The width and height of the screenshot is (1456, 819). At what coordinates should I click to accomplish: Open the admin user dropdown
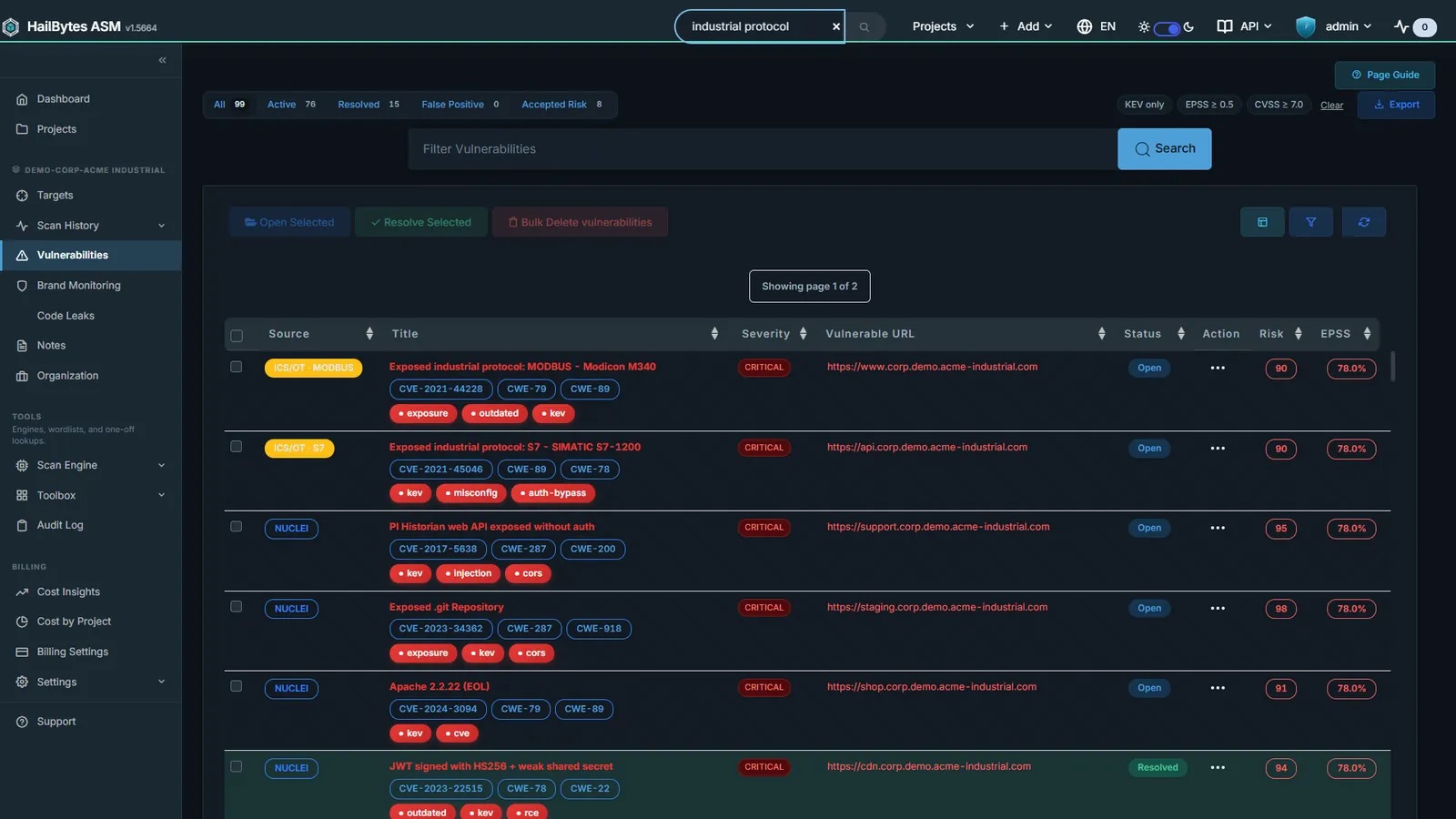pyautogui.click(x=1334, y=26)
